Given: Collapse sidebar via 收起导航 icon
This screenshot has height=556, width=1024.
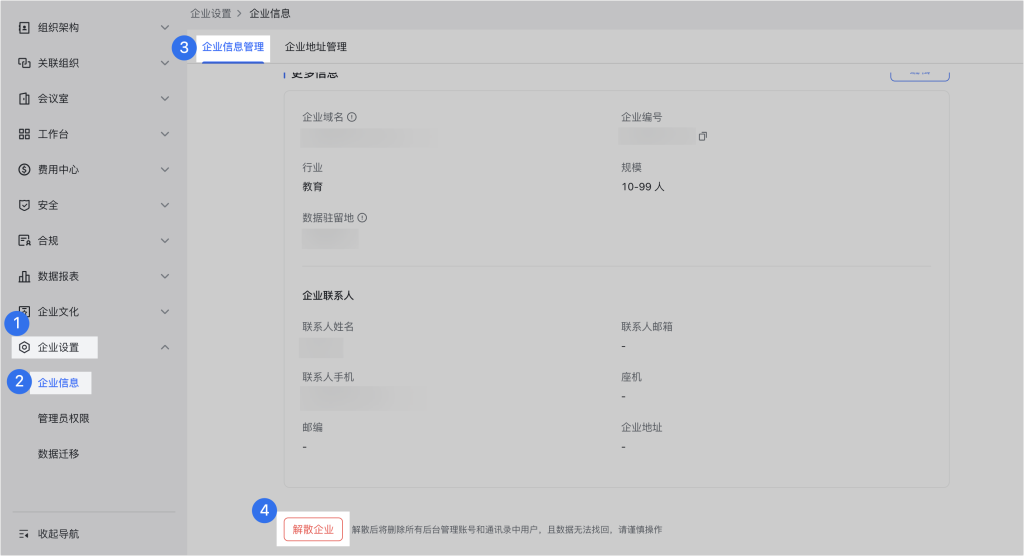Looking at the screenshot, I should [x=24, y=534].
